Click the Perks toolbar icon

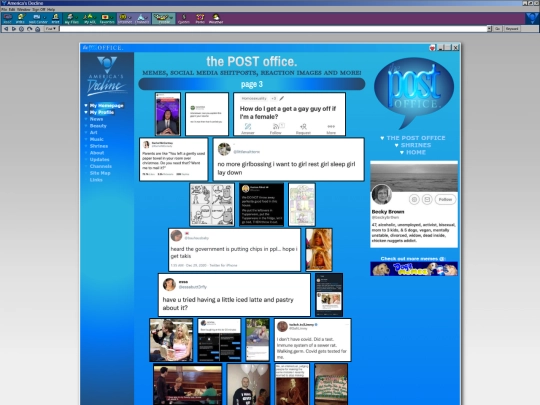(x=200, y=19)
